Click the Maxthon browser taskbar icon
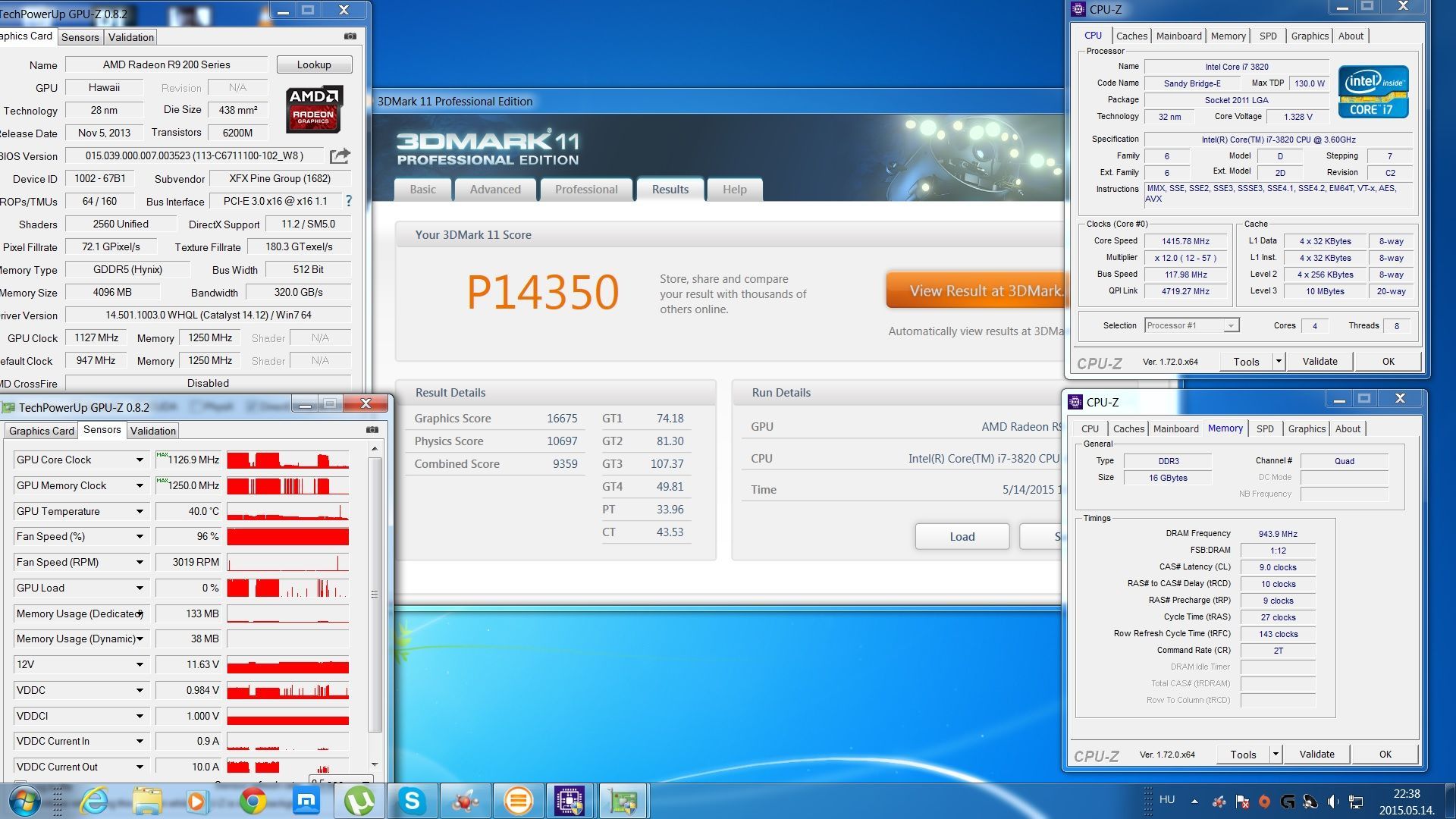1456x819 pixels. pos(306,801)
